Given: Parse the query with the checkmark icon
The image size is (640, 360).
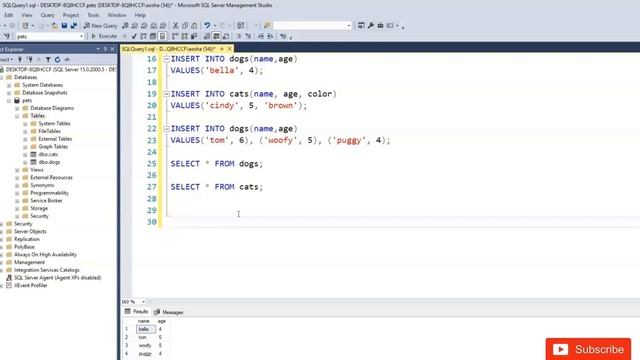Looking at the screenshot, I should [x=134, y=36].
